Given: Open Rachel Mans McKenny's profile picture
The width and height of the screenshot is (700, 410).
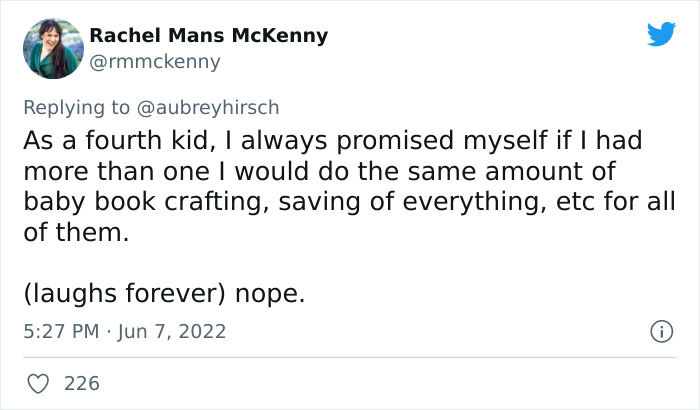Looking at the screenshot, I should (x=52, y=48).
